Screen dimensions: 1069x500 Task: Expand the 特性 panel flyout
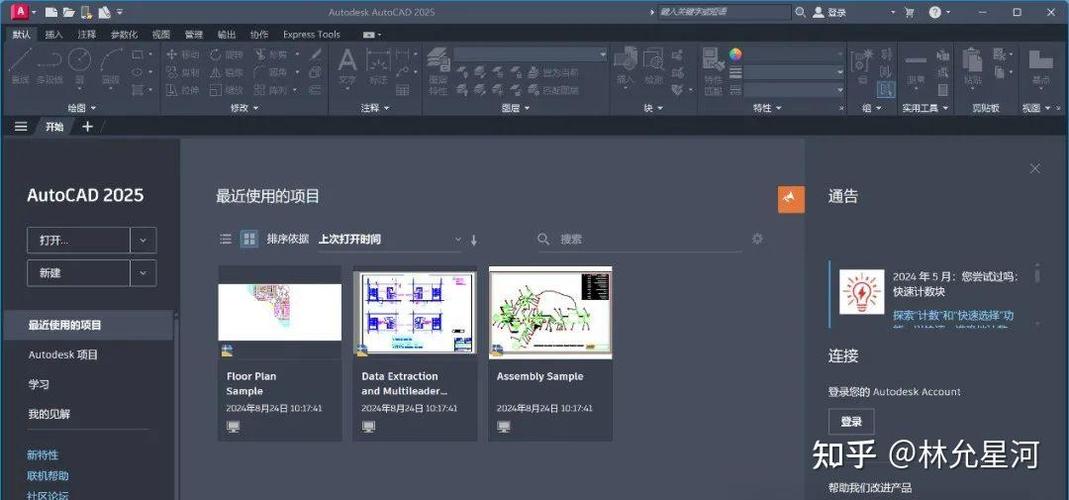click(x=767, y=108)
